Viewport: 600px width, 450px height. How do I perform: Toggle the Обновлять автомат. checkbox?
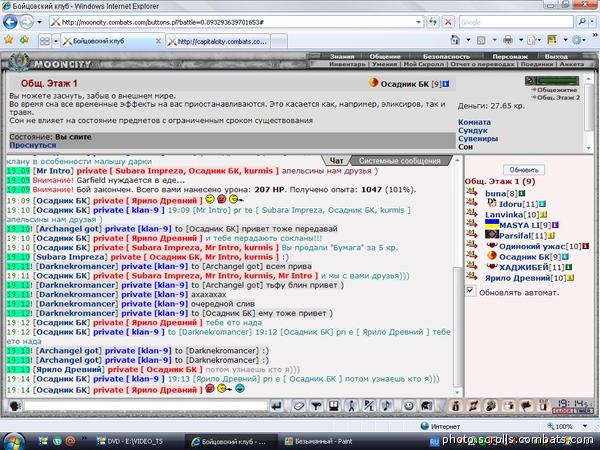470,290
